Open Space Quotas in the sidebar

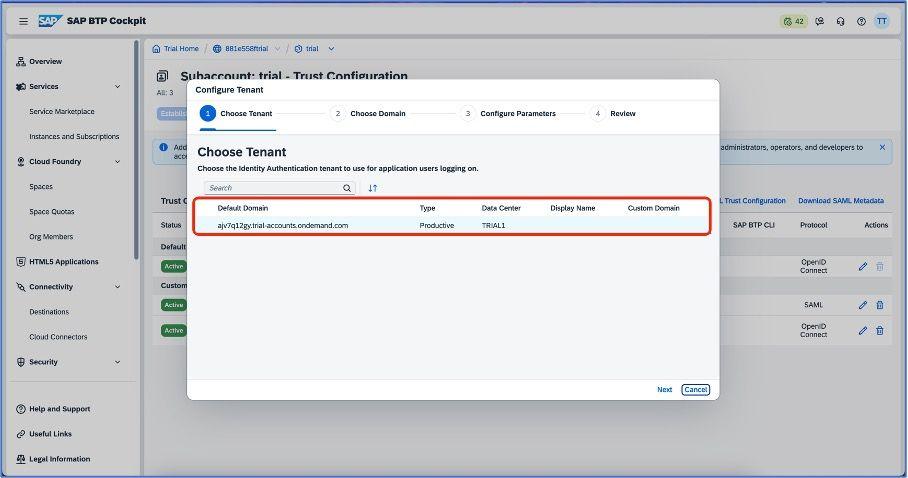pyautogui.click(x=52, y=211)
